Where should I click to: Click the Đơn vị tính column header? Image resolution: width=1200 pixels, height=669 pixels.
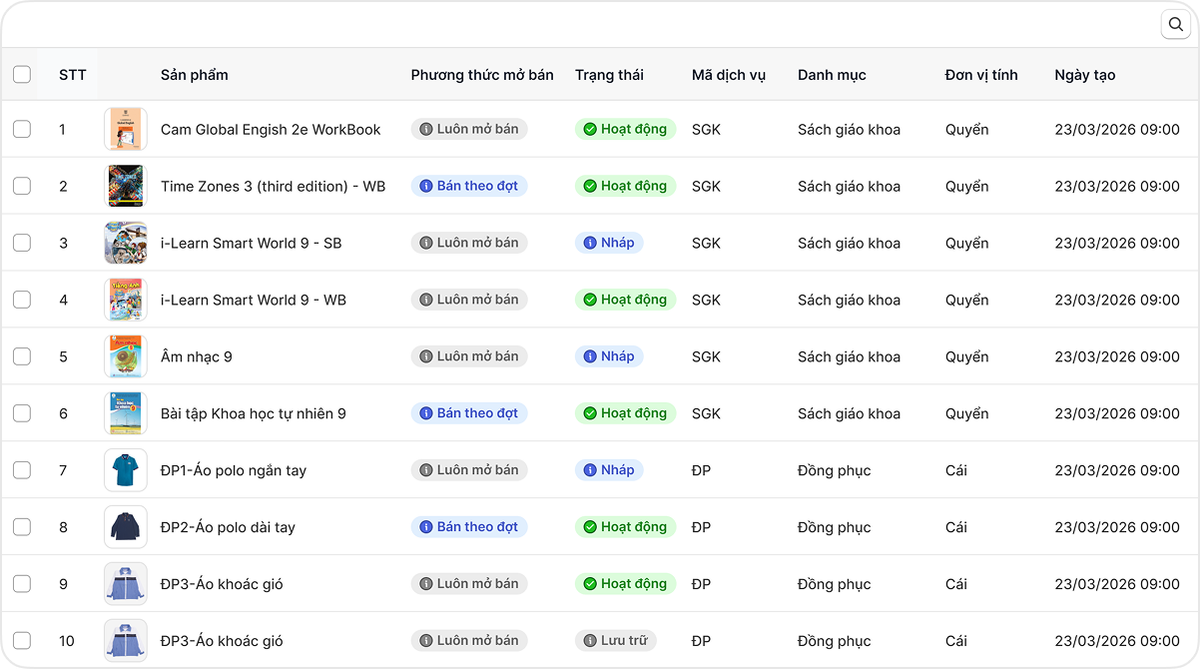click(981, 75)
